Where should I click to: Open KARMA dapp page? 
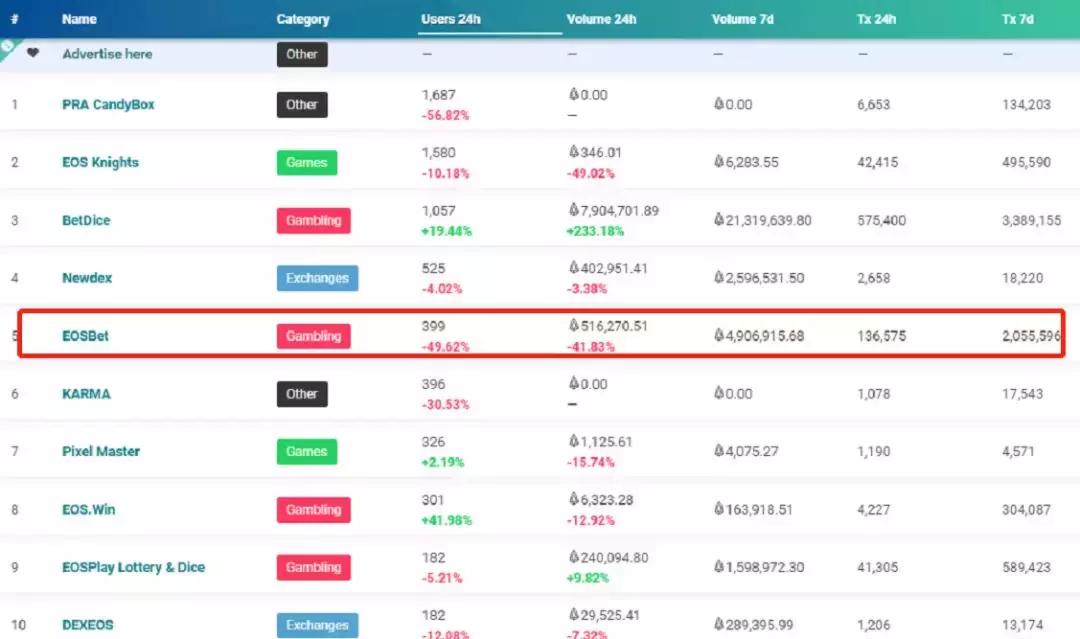coord(86,394)
